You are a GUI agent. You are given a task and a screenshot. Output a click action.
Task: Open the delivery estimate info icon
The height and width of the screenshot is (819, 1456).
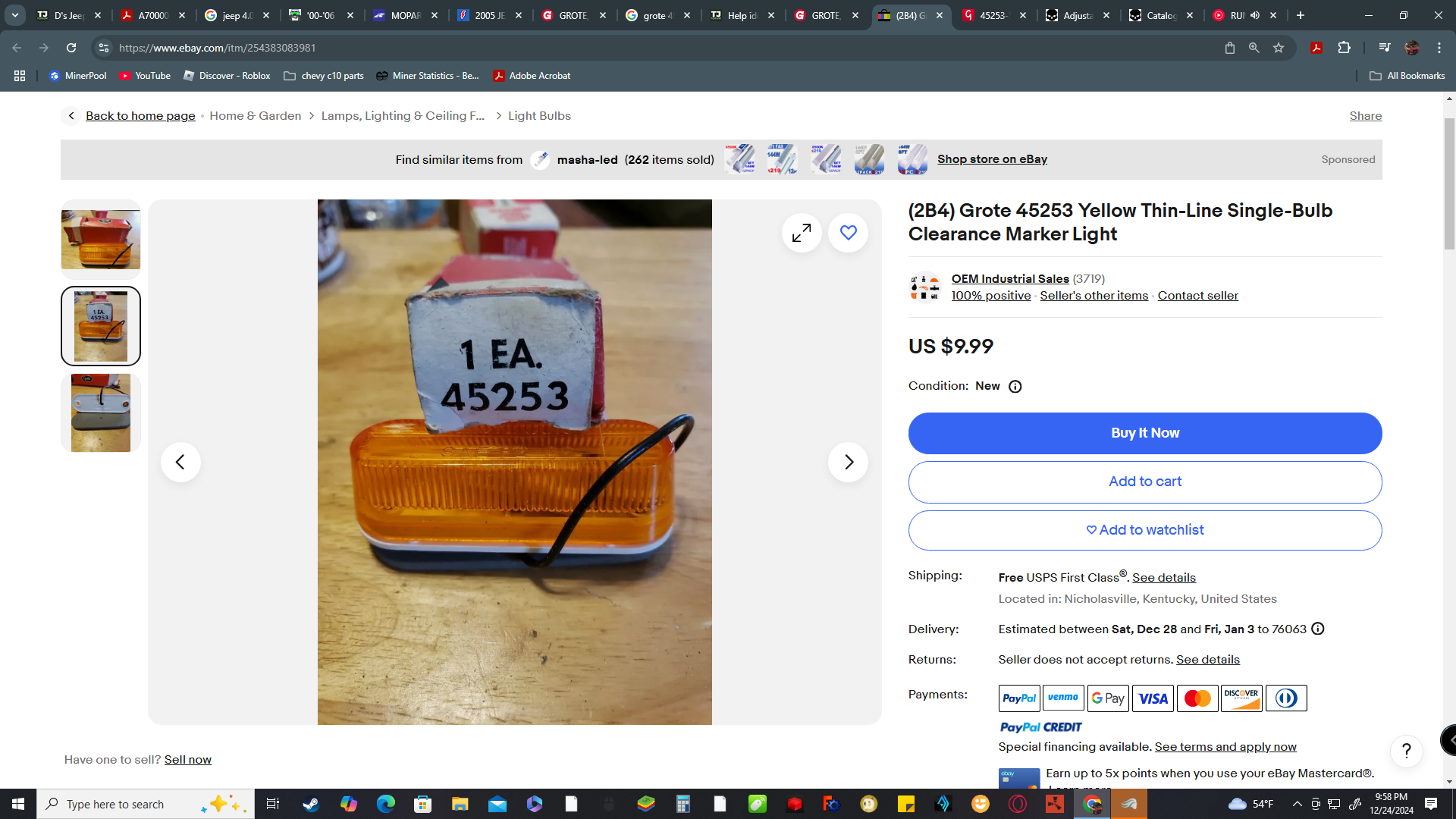1318,629
